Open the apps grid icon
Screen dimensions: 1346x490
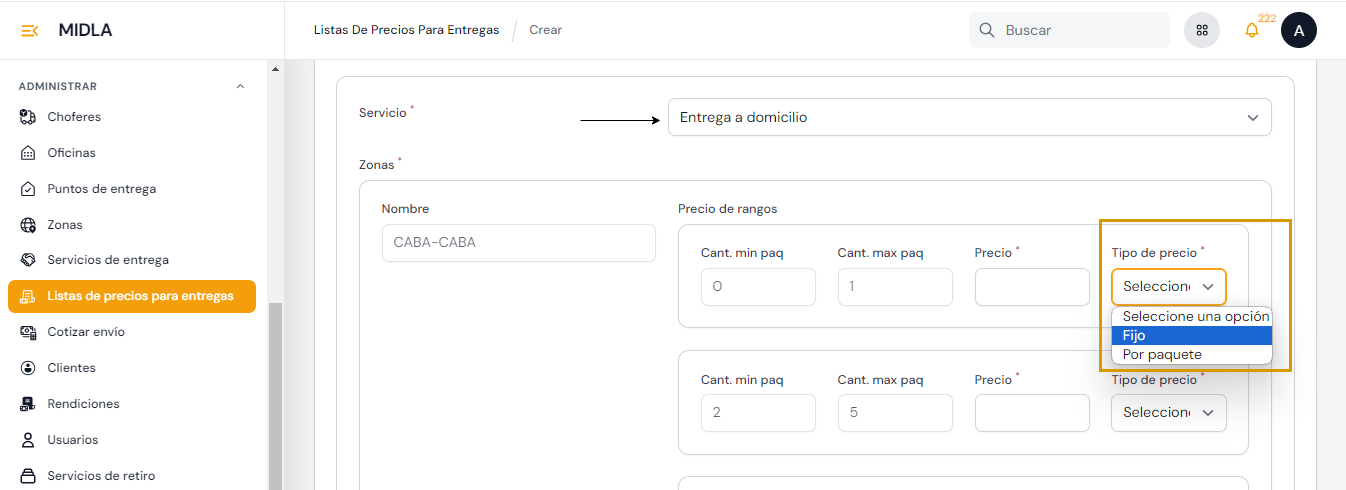1202,30
